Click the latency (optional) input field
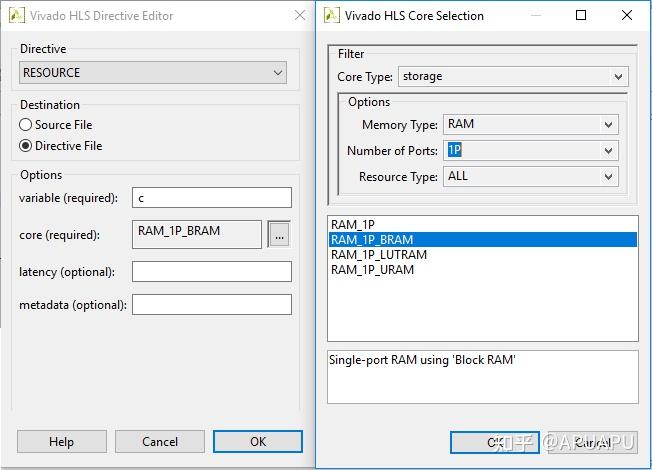Screen dimensions: 652x470 [x=212, y=272]
